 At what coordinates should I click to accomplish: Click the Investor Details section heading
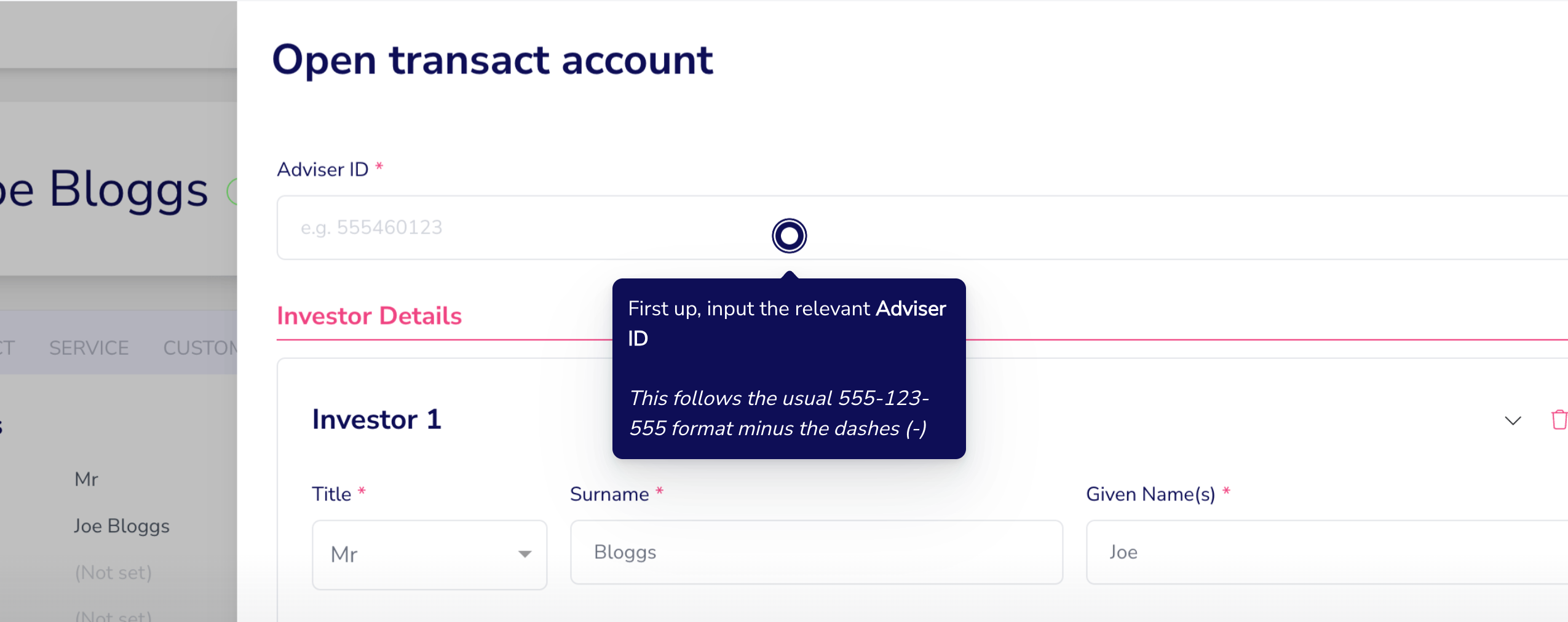click(369, 316)
